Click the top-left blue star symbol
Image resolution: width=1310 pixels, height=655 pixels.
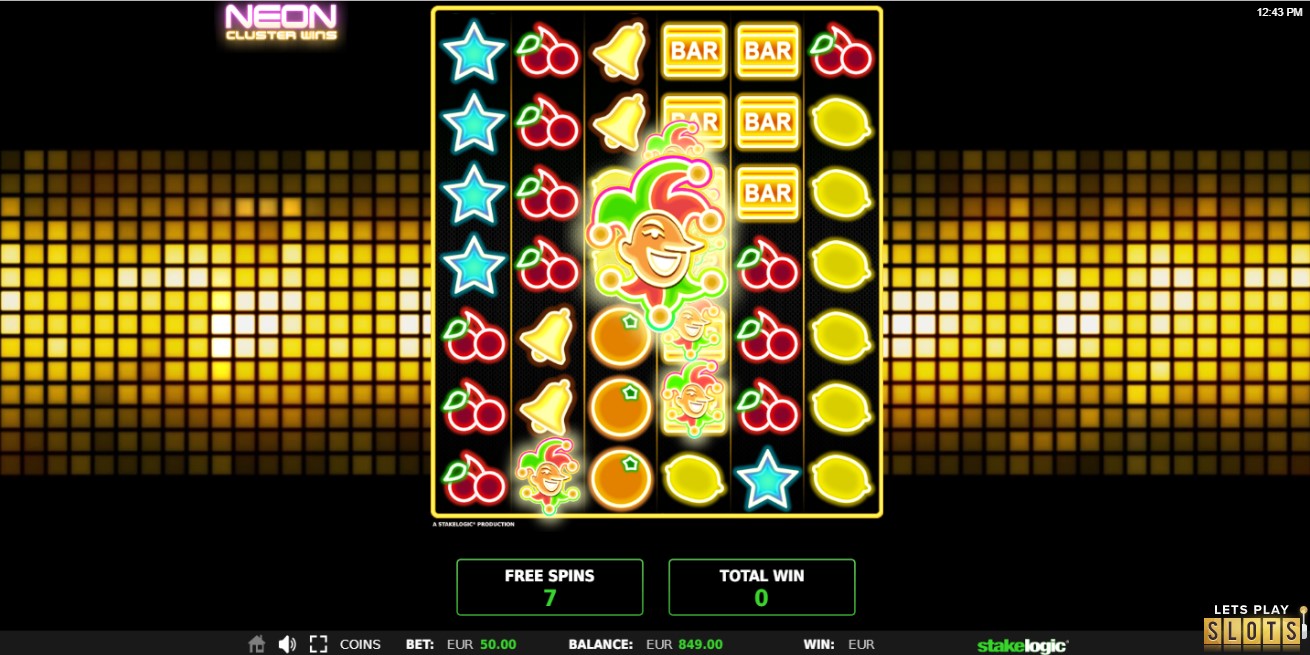tap(473, 50)
